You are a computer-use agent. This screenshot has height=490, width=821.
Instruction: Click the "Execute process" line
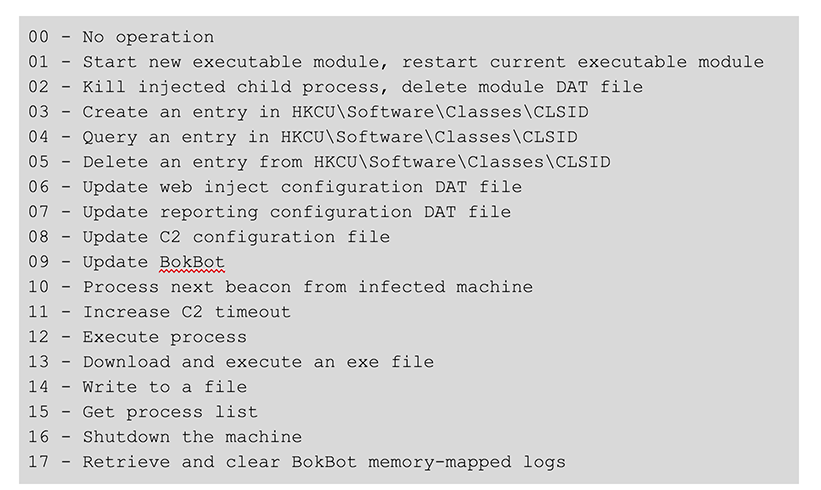[x=137, y=337]
